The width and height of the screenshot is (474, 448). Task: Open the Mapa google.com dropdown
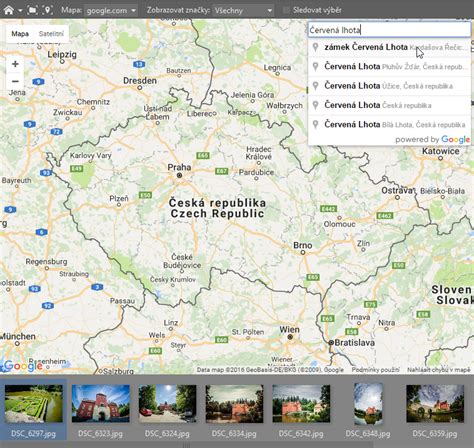pos(111,11)
